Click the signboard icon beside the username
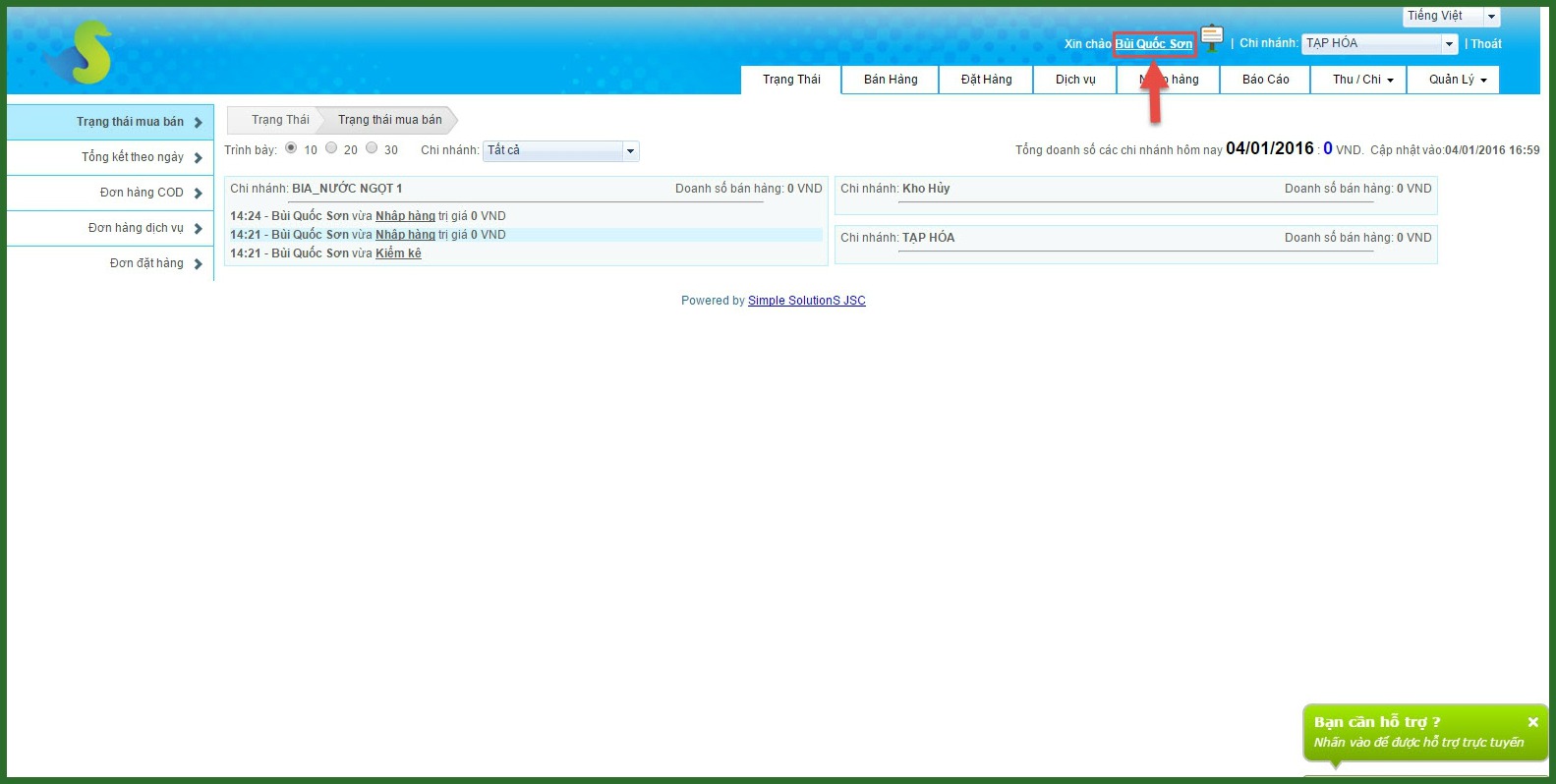Viewport: 1556px width, 784px height. [x=1212, y=38]
